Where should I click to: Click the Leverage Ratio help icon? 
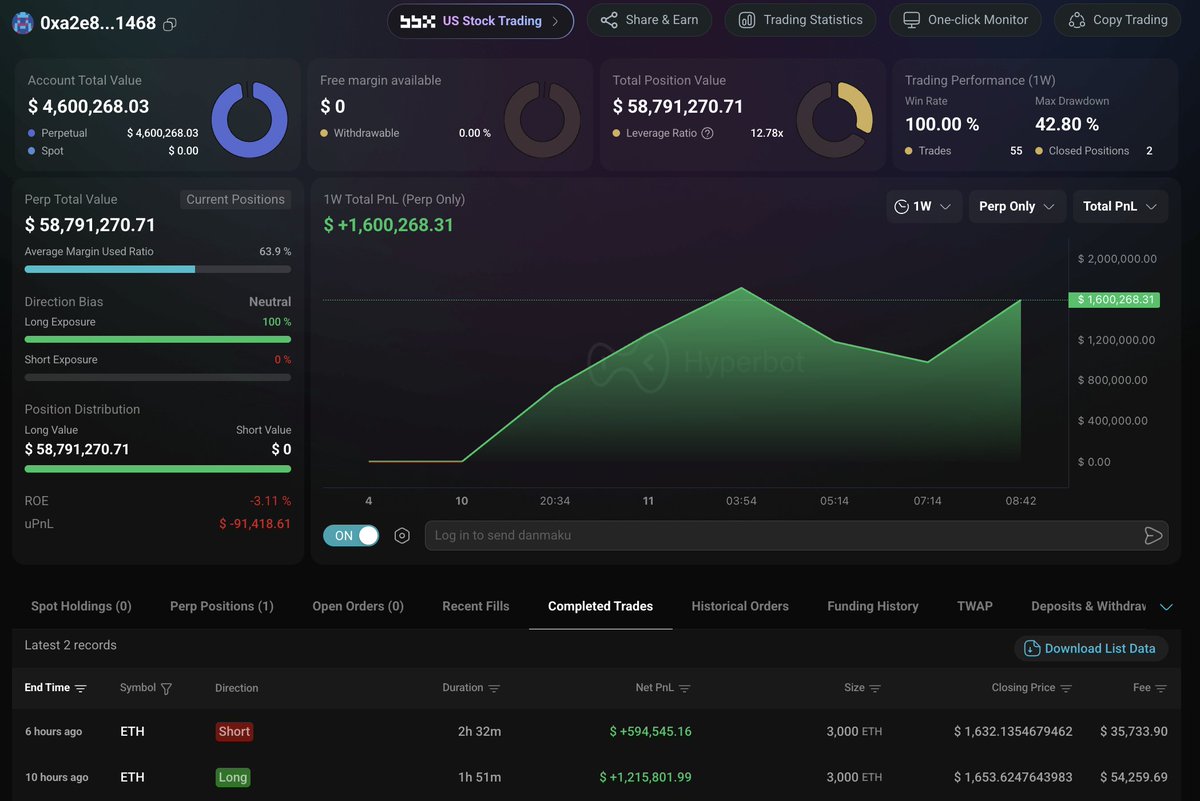[x=707, y=133]
